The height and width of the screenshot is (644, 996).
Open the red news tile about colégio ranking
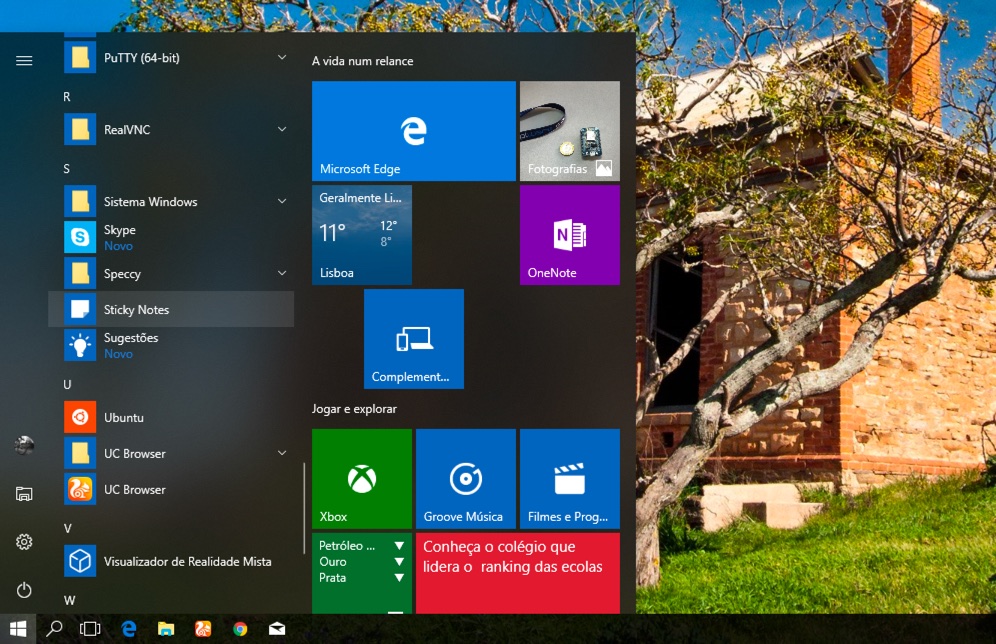pos(518,574)
